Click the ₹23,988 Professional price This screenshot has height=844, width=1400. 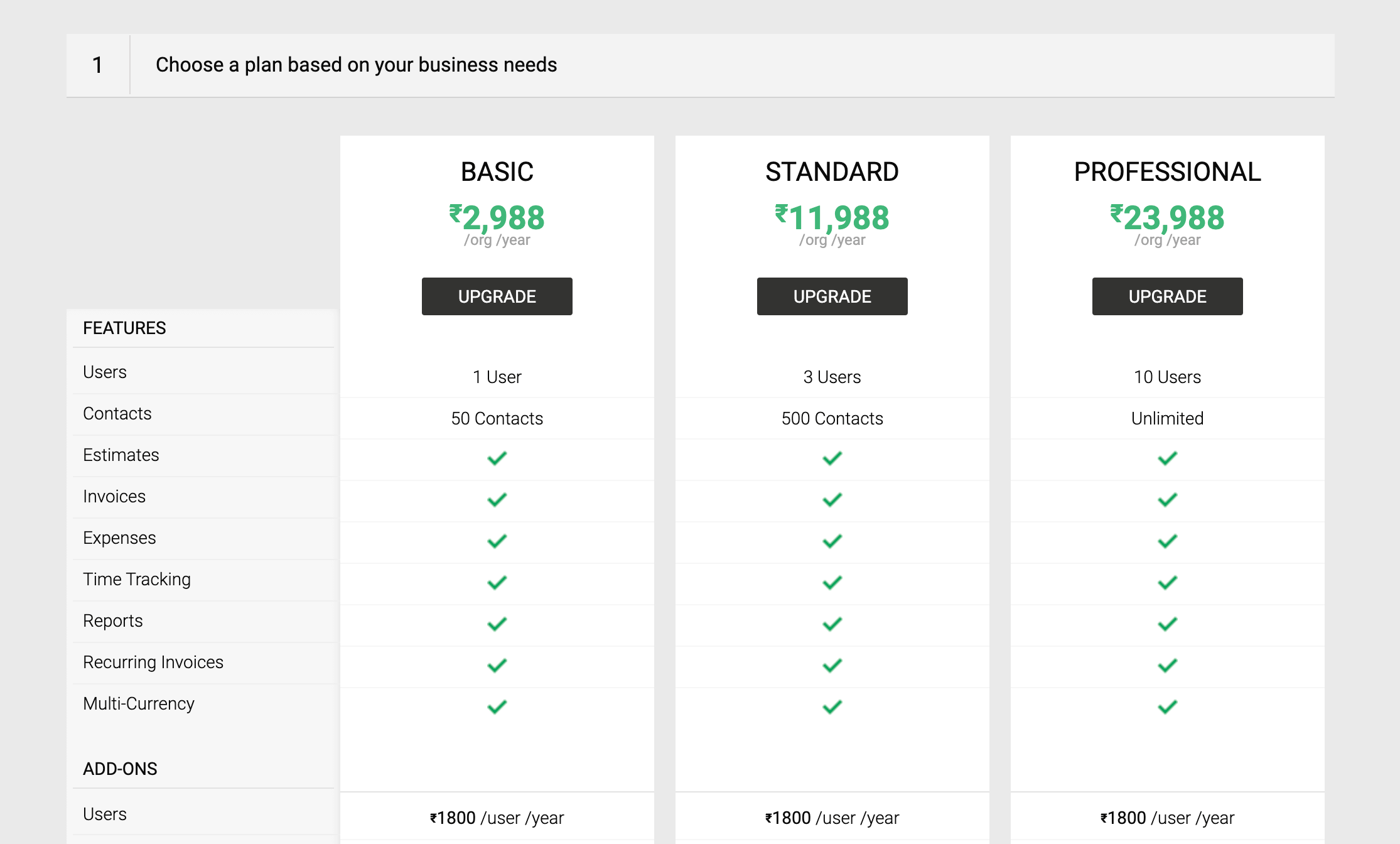1167,218
